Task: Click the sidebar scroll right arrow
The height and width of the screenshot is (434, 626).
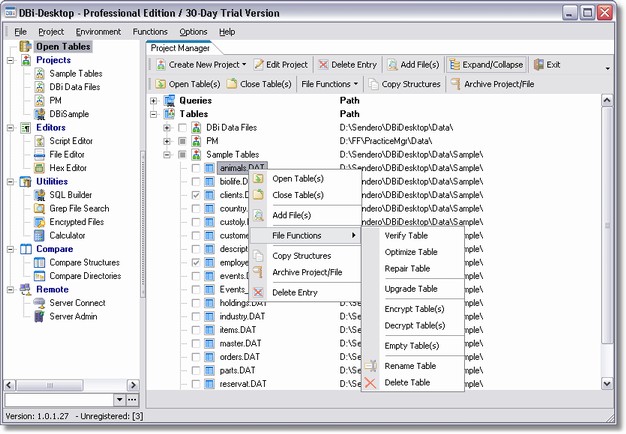Action: pyautogui.click(x=133, y=385)
